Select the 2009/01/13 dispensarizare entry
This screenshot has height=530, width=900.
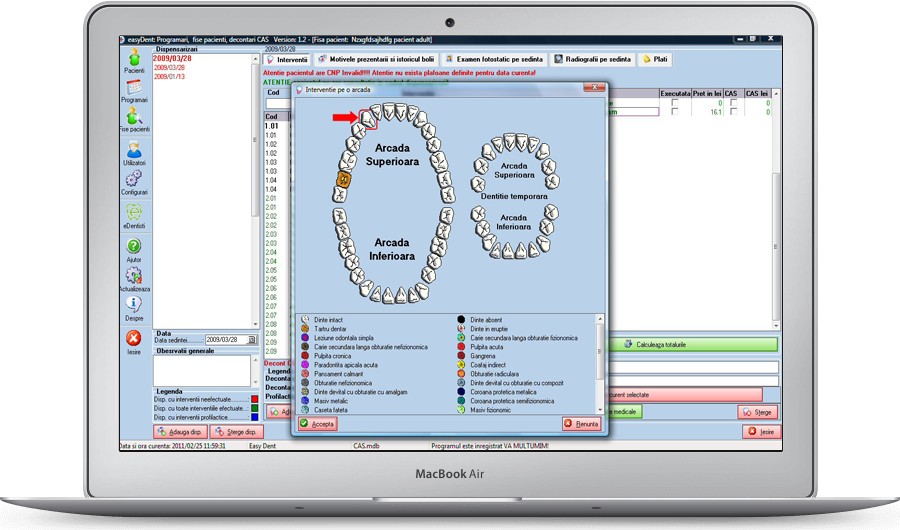pyautogui.click(x=168, y=75)
